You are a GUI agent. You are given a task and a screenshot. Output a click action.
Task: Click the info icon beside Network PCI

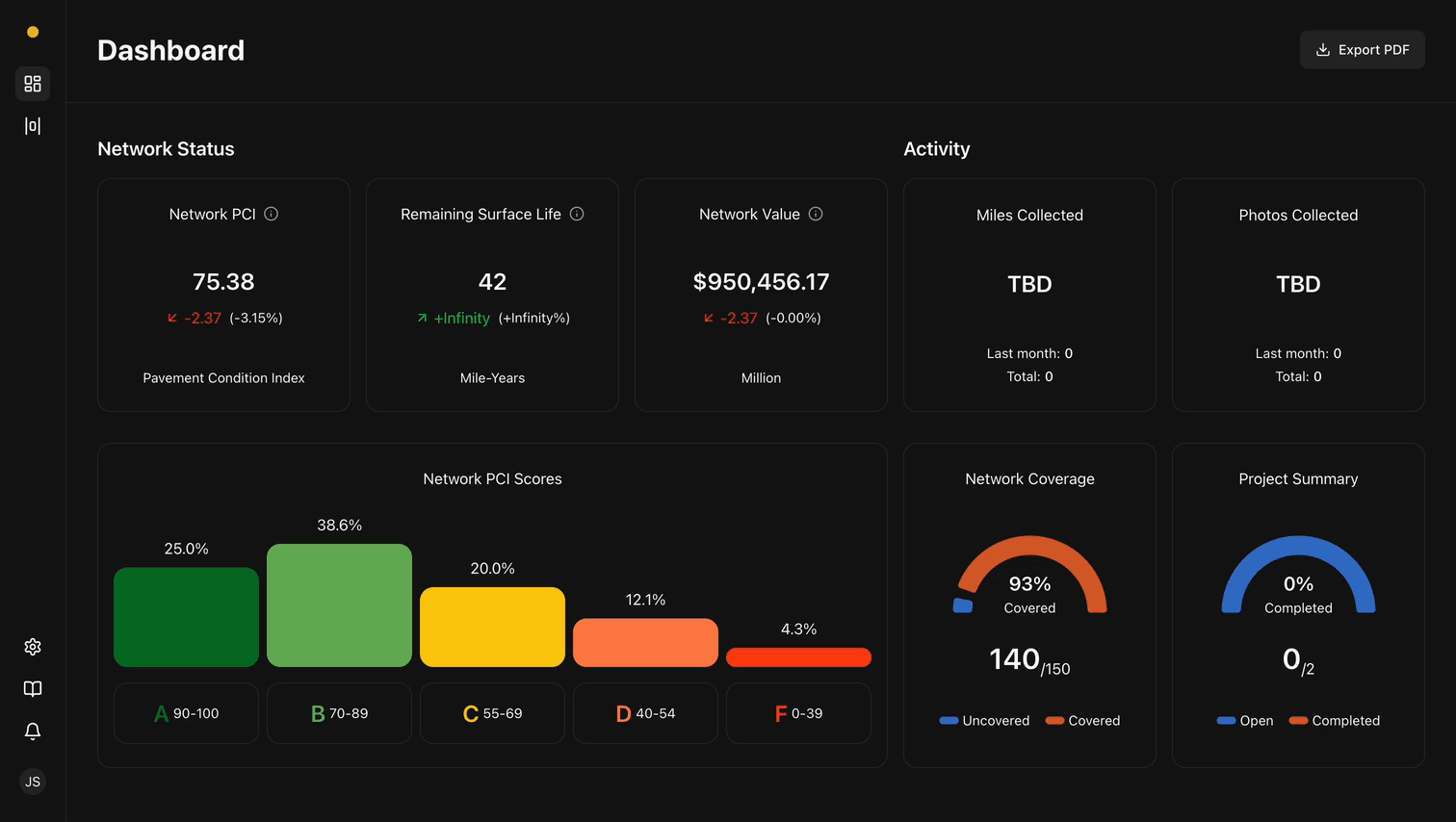point(272,214)
